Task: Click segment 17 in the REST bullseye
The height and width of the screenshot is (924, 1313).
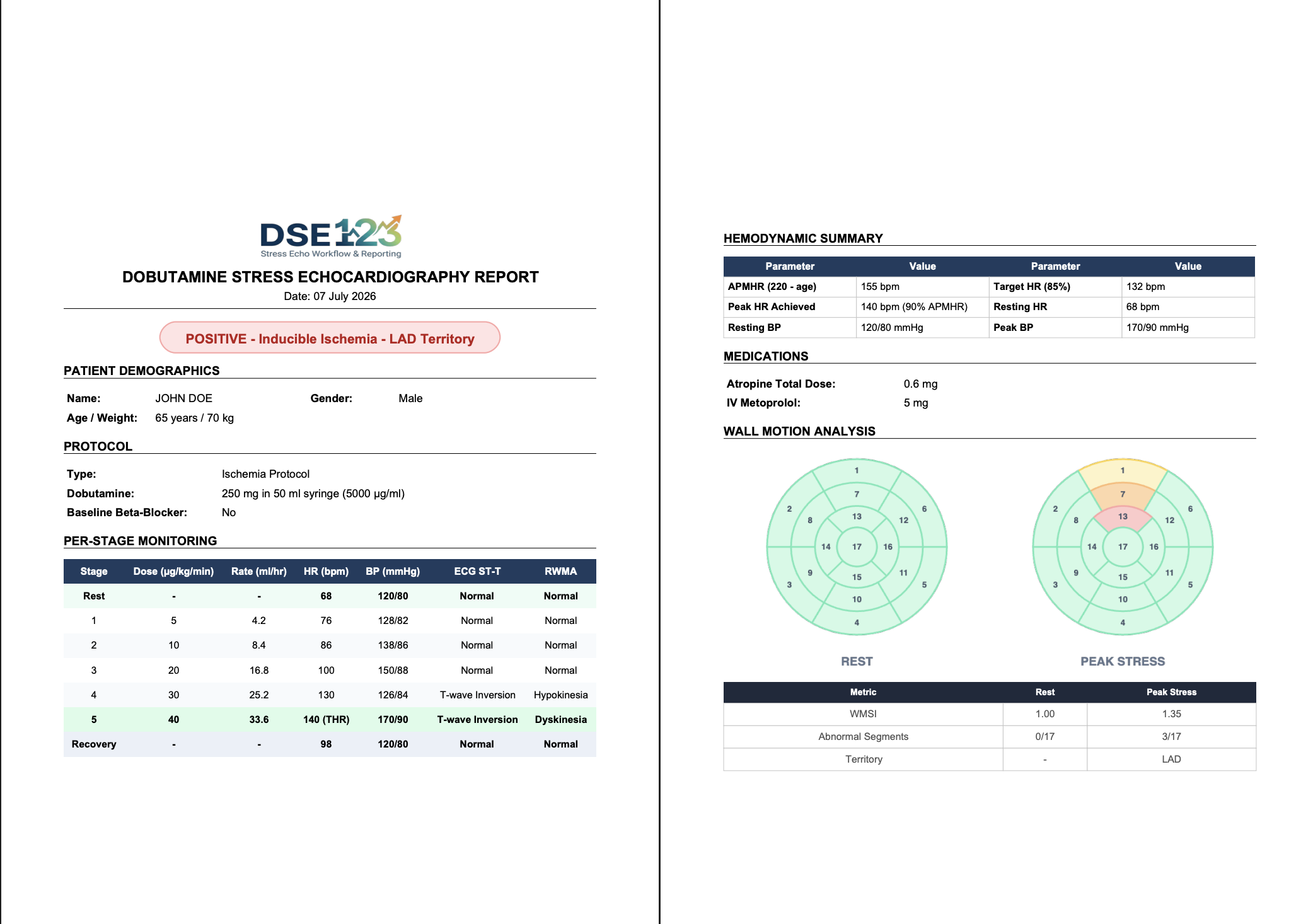Action: (857, 546)
